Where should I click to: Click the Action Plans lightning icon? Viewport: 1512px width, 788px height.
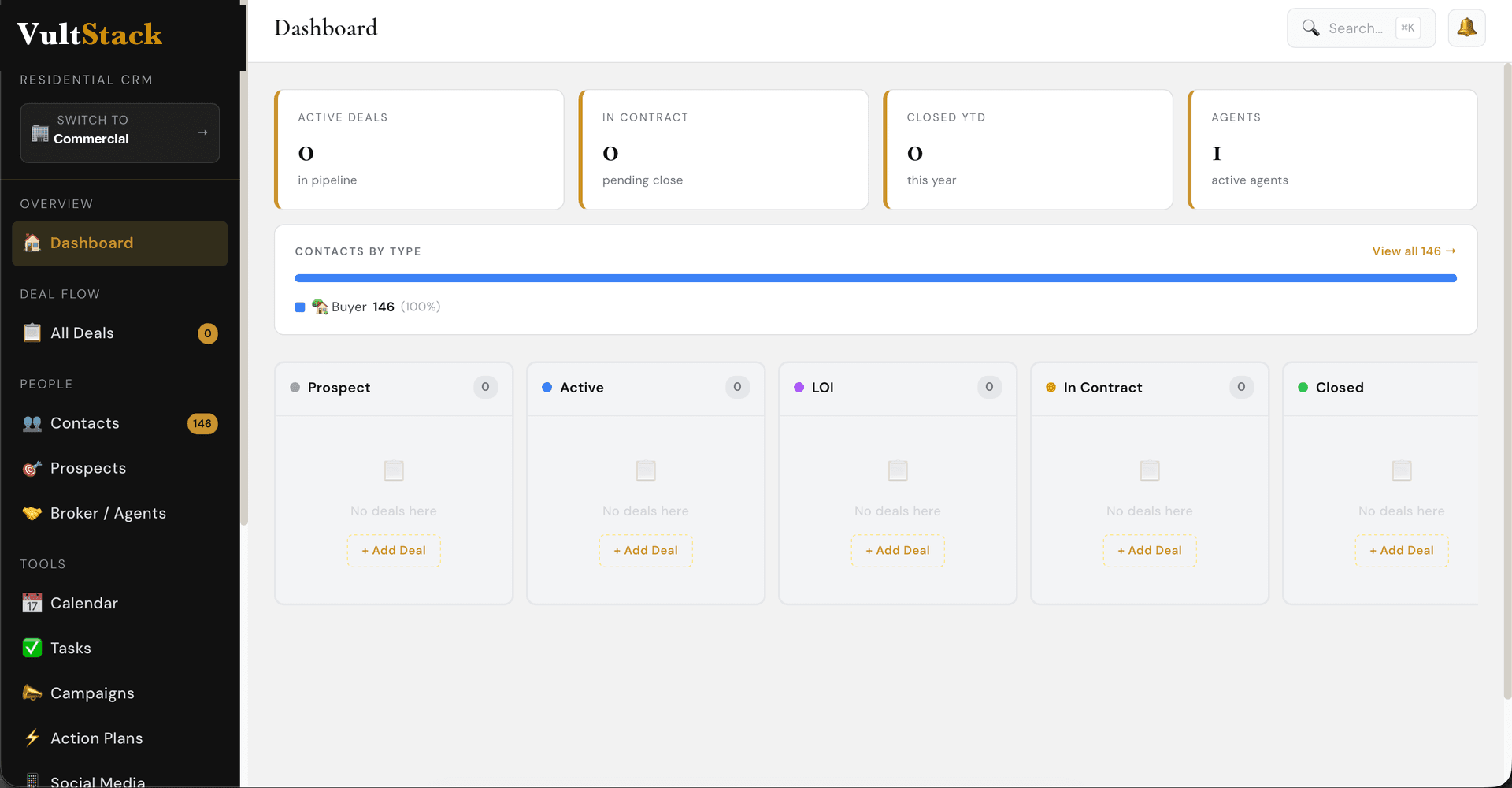click(x=32, y=738)
